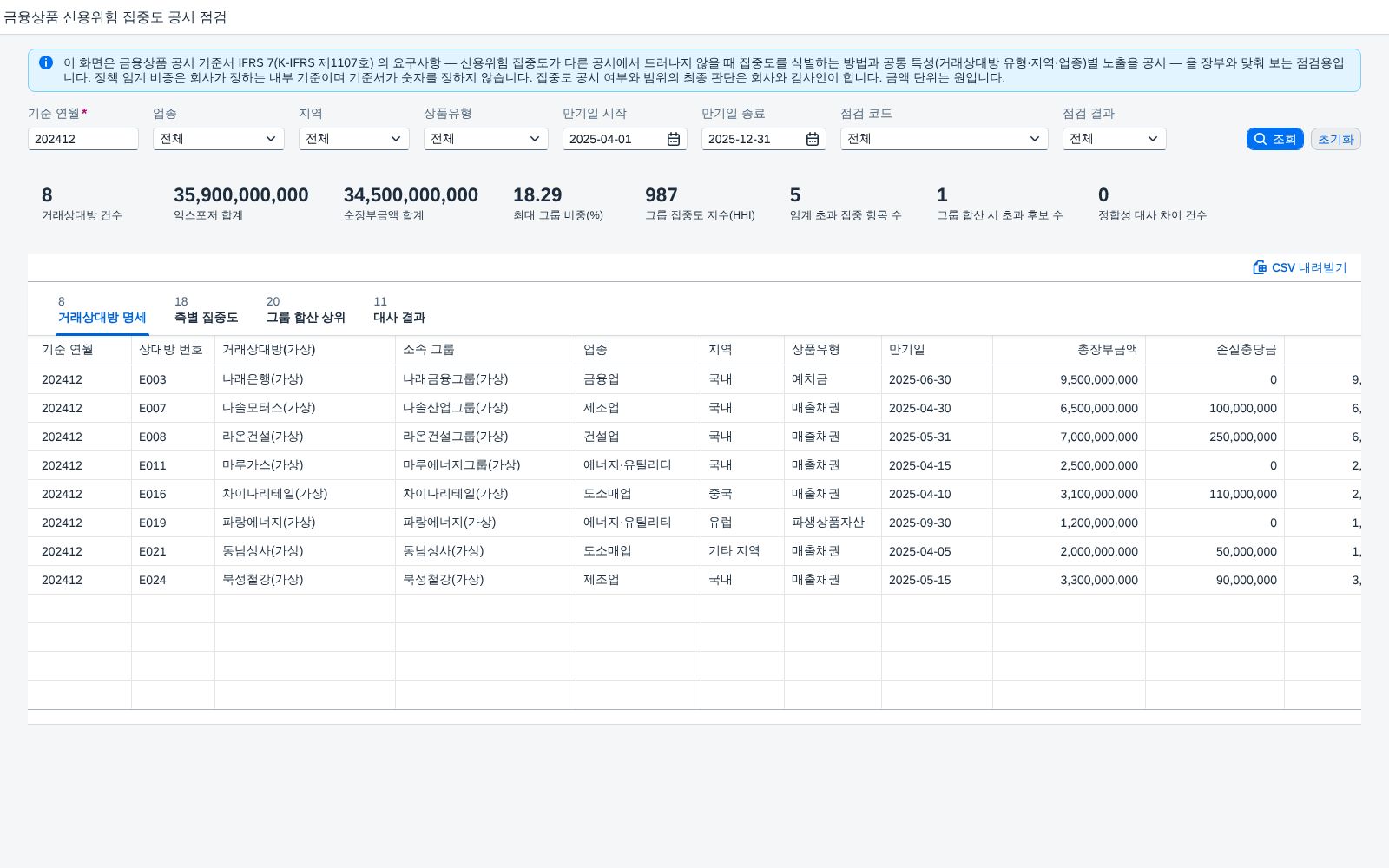Click the 최대 그룹 비중(%) value 18.29
Screen dimensions: 1389x868
pyautogui.click(x=537, y=195)
